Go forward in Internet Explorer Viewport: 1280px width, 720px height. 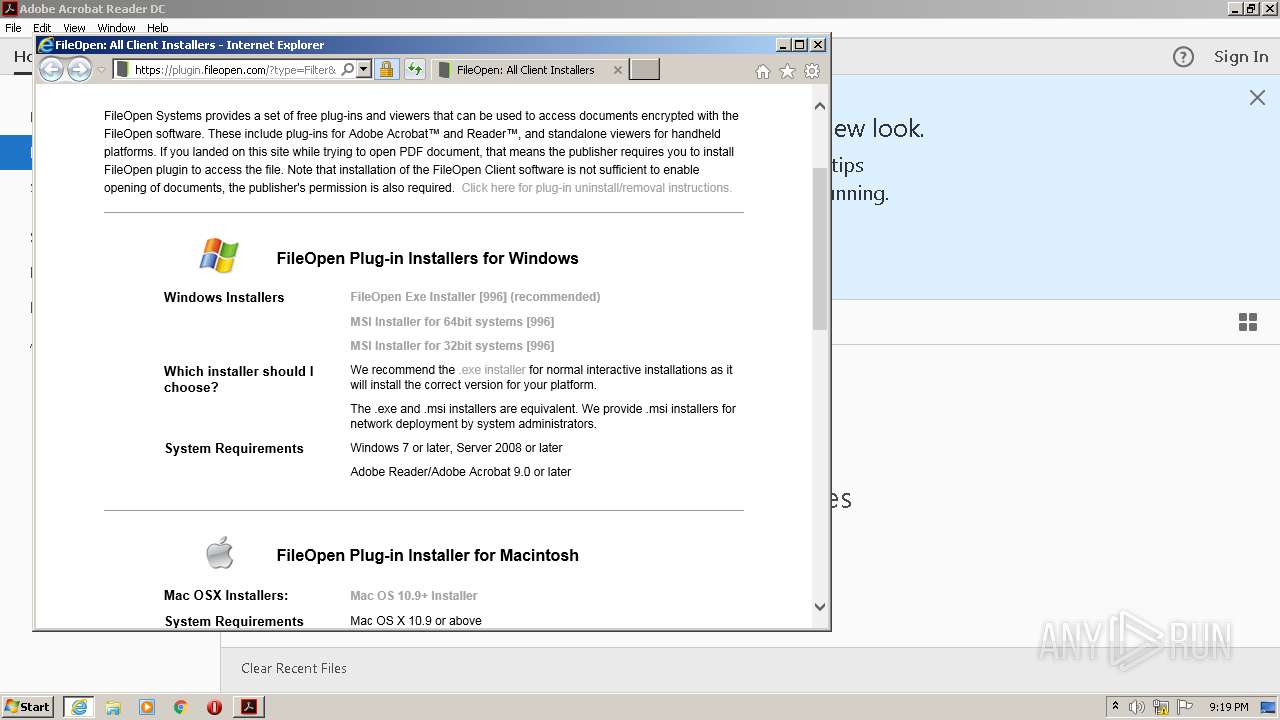pos(79,69)
